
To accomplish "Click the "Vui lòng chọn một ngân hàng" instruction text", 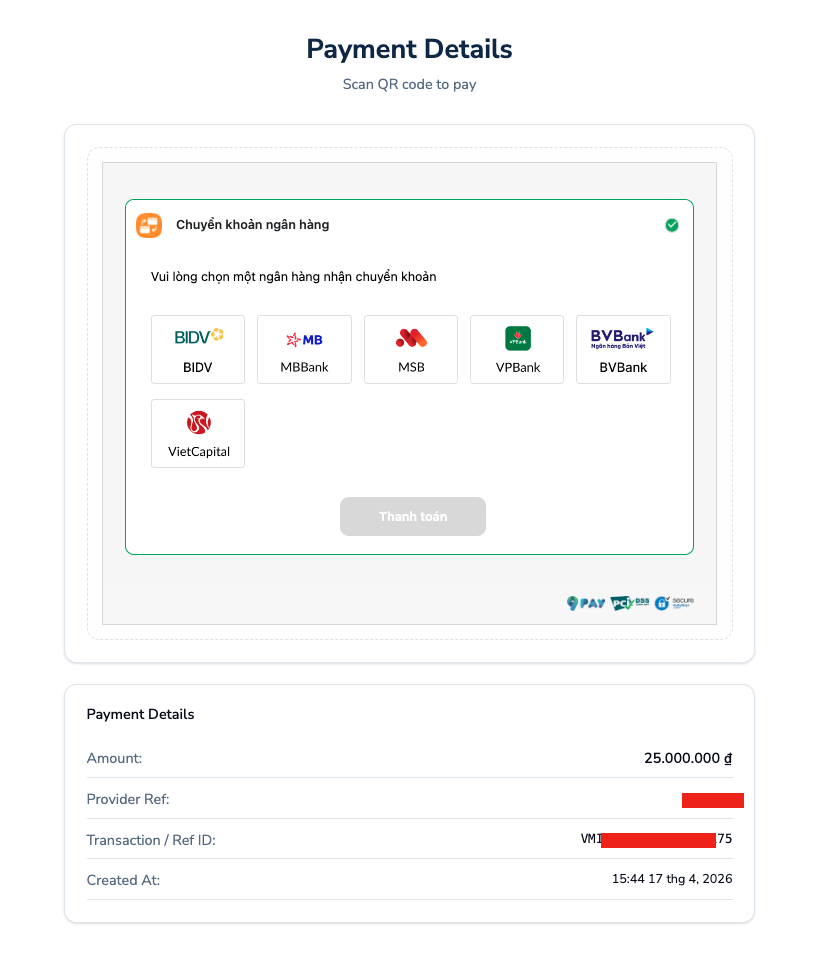I will click(x=293, y=277).
